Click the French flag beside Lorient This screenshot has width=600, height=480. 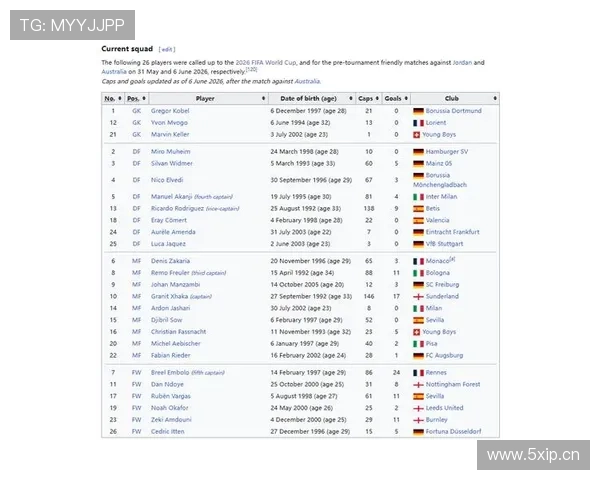coord(418,123)
